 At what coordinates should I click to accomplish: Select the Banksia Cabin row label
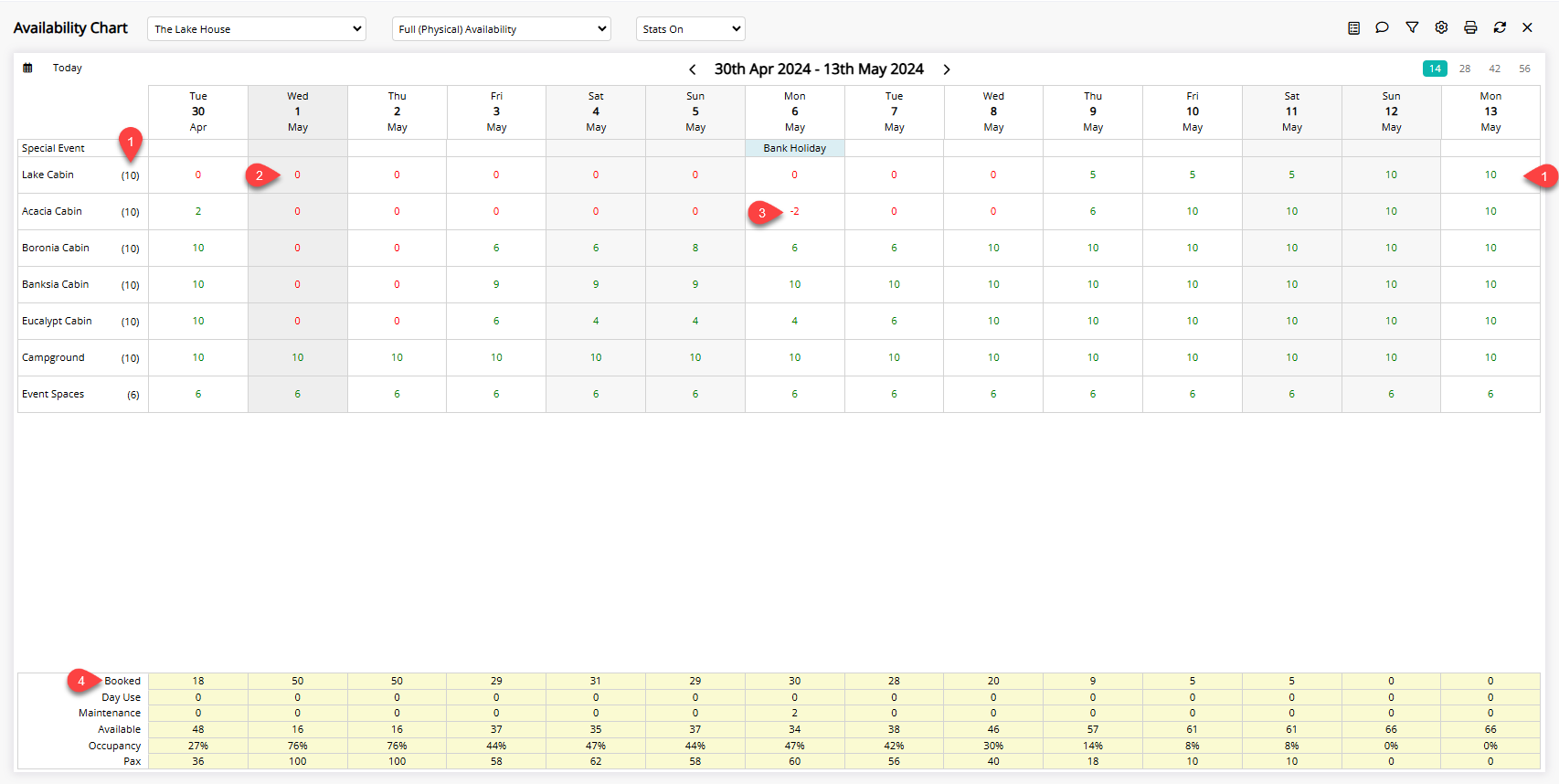coord(56,284)
